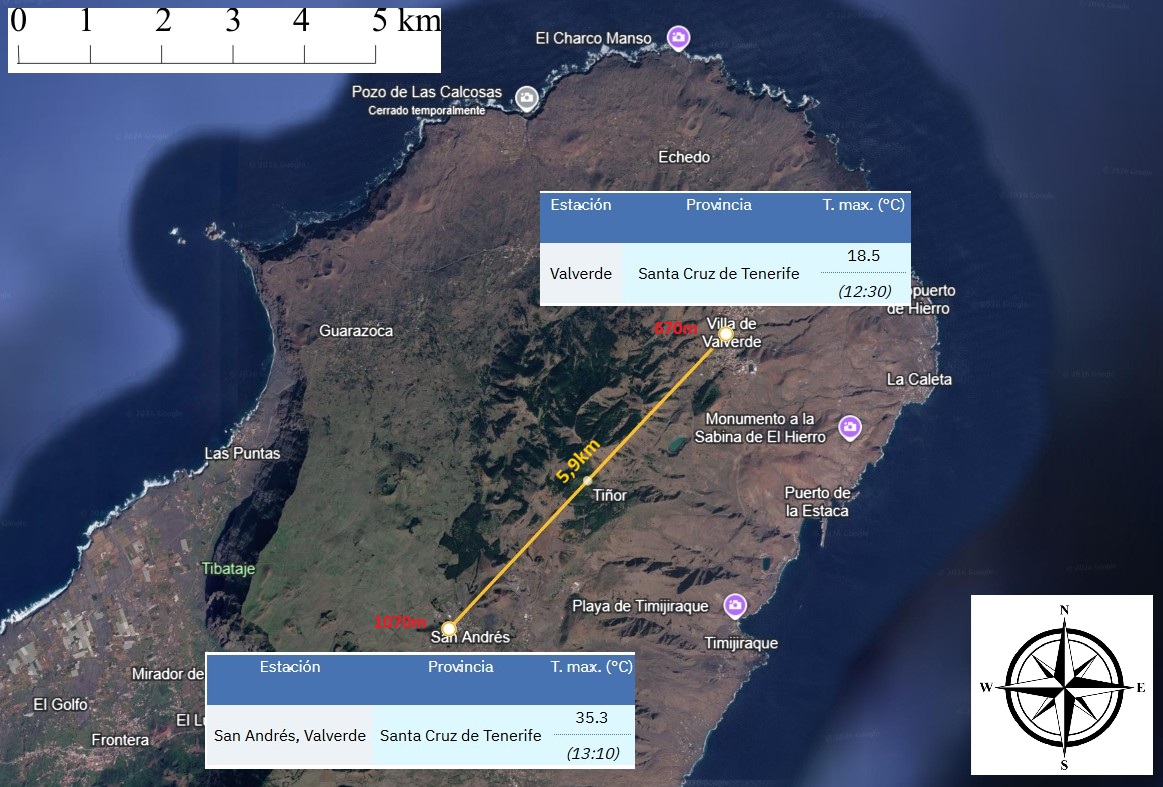Click the (13:10) time value

pos(593,753)
